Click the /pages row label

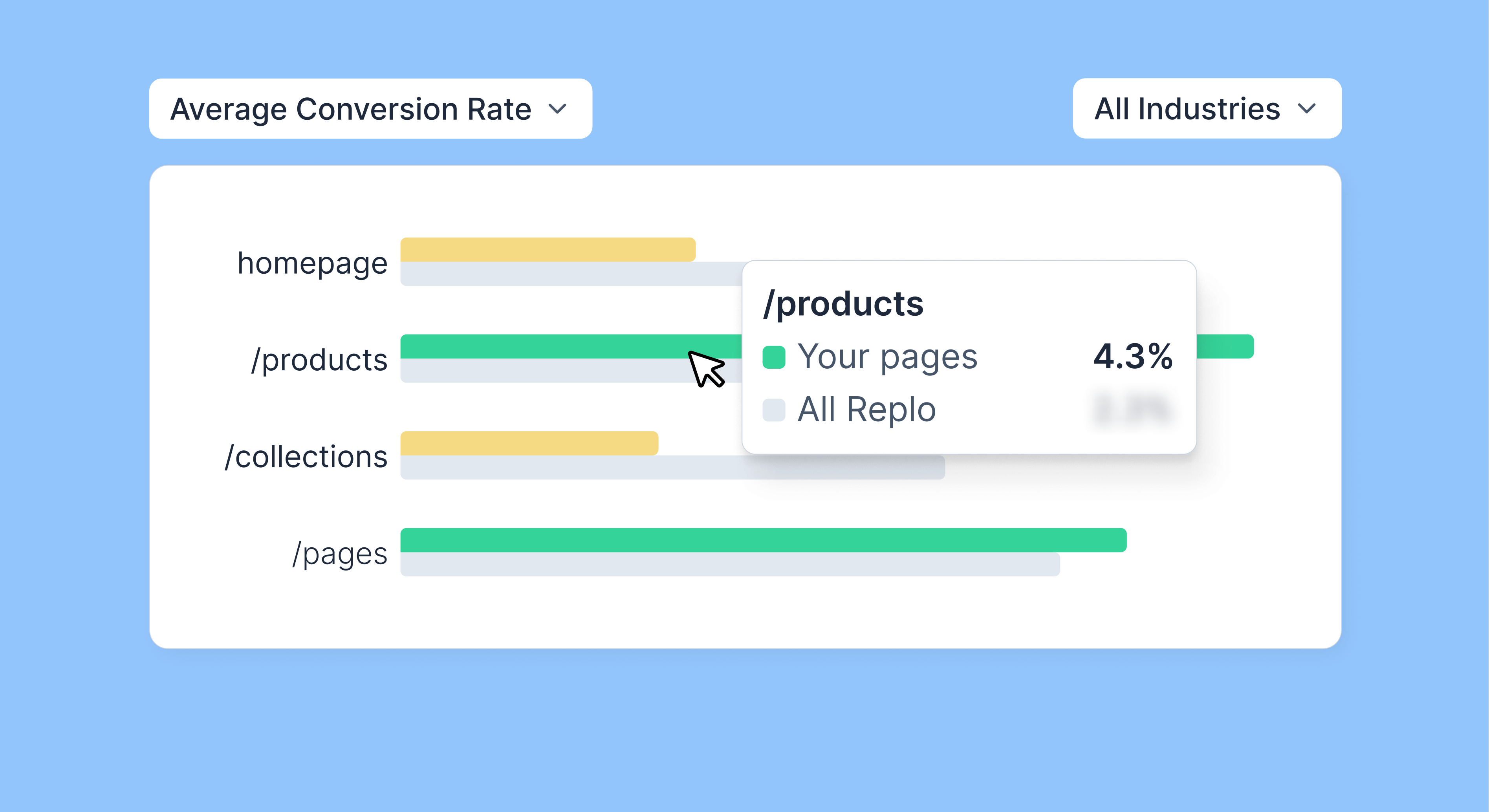pos(339,554)
